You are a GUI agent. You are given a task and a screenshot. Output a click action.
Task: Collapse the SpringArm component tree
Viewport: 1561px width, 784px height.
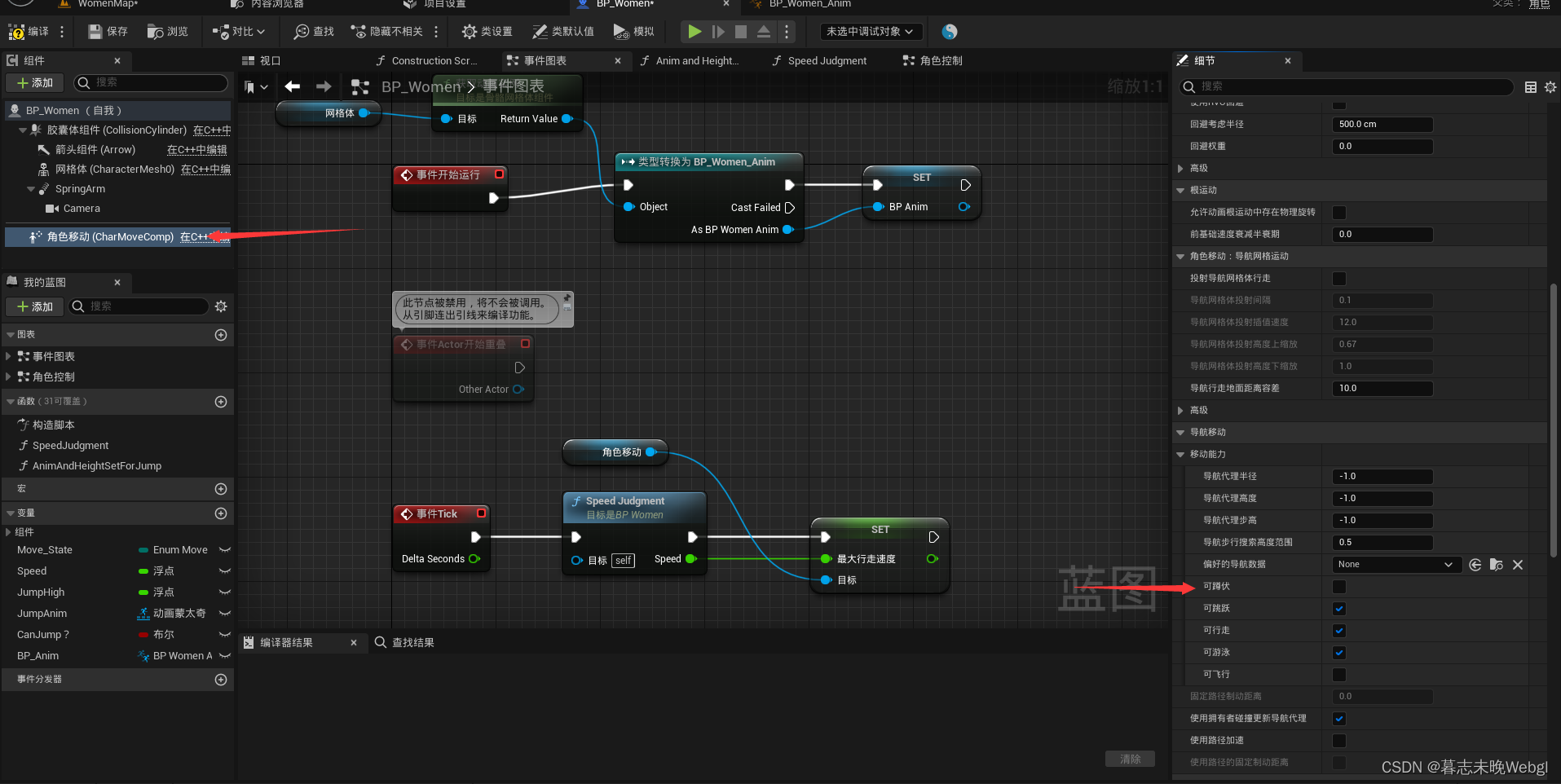32,189
